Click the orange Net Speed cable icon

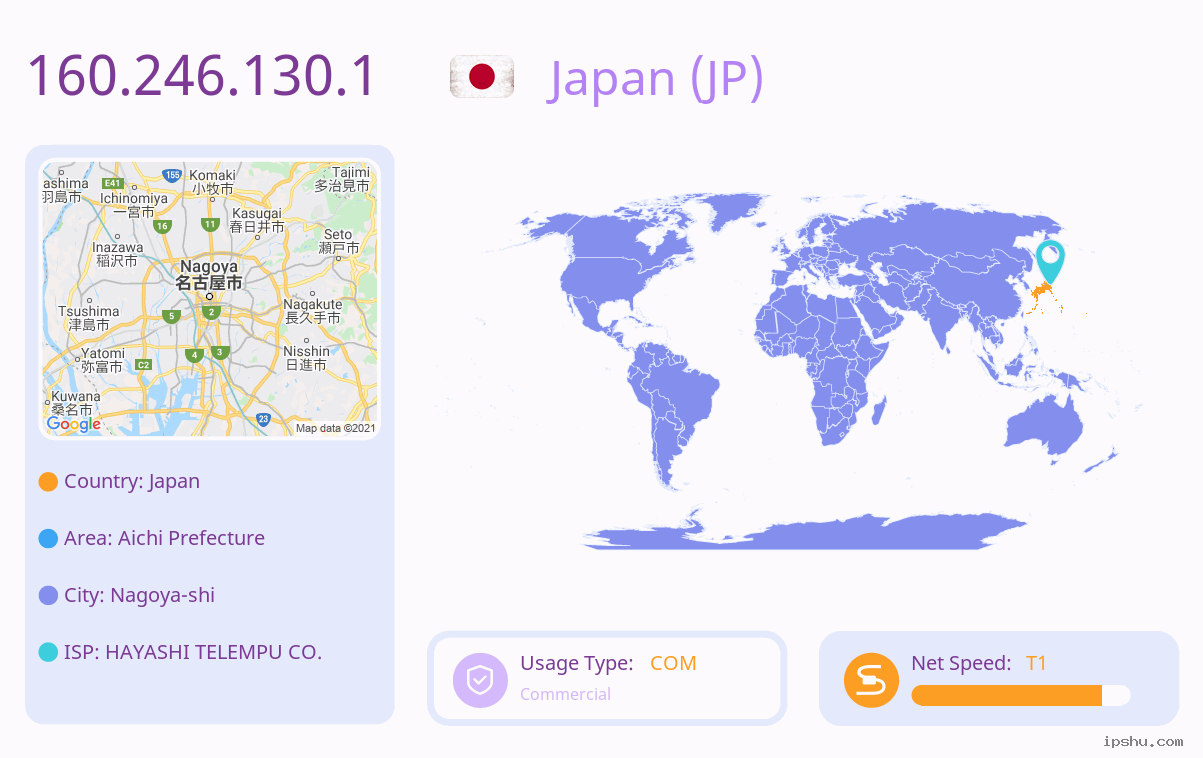[x=871, y=680]
